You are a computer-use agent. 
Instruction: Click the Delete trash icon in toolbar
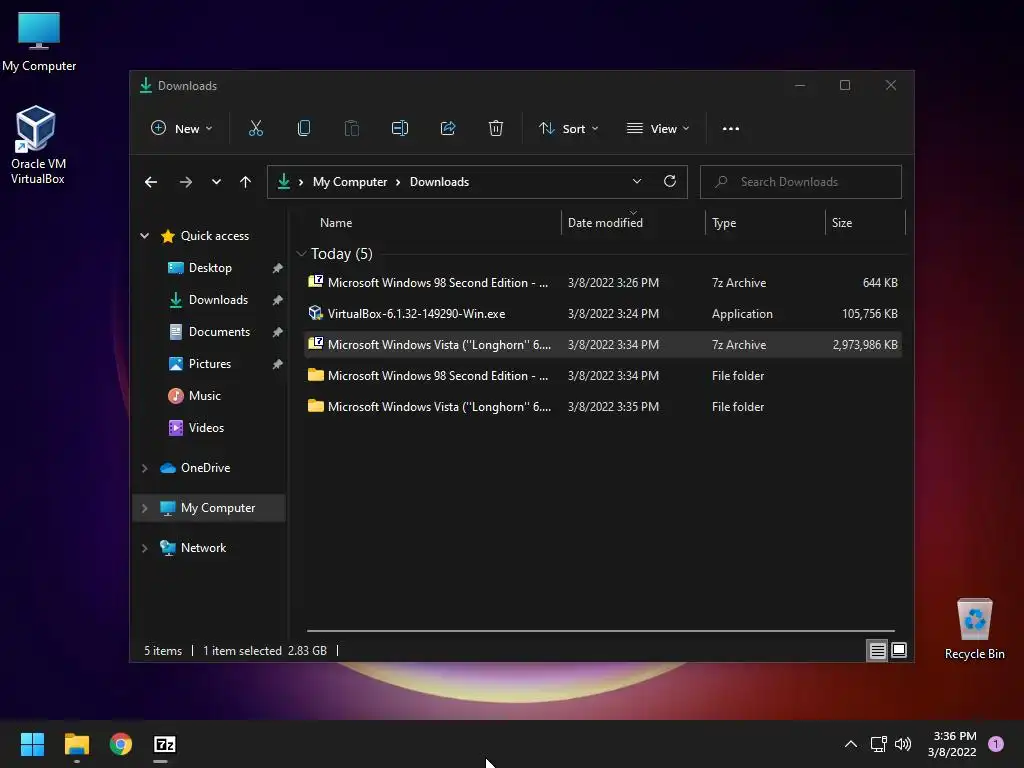(496, 129)
